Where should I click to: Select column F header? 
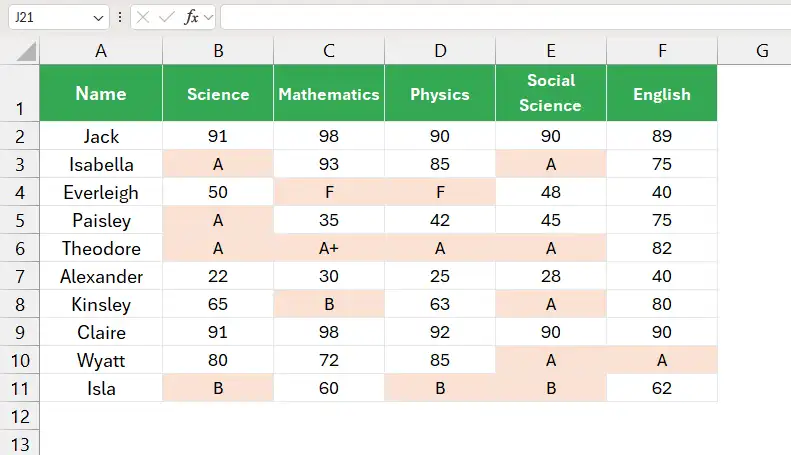point(662,51)
